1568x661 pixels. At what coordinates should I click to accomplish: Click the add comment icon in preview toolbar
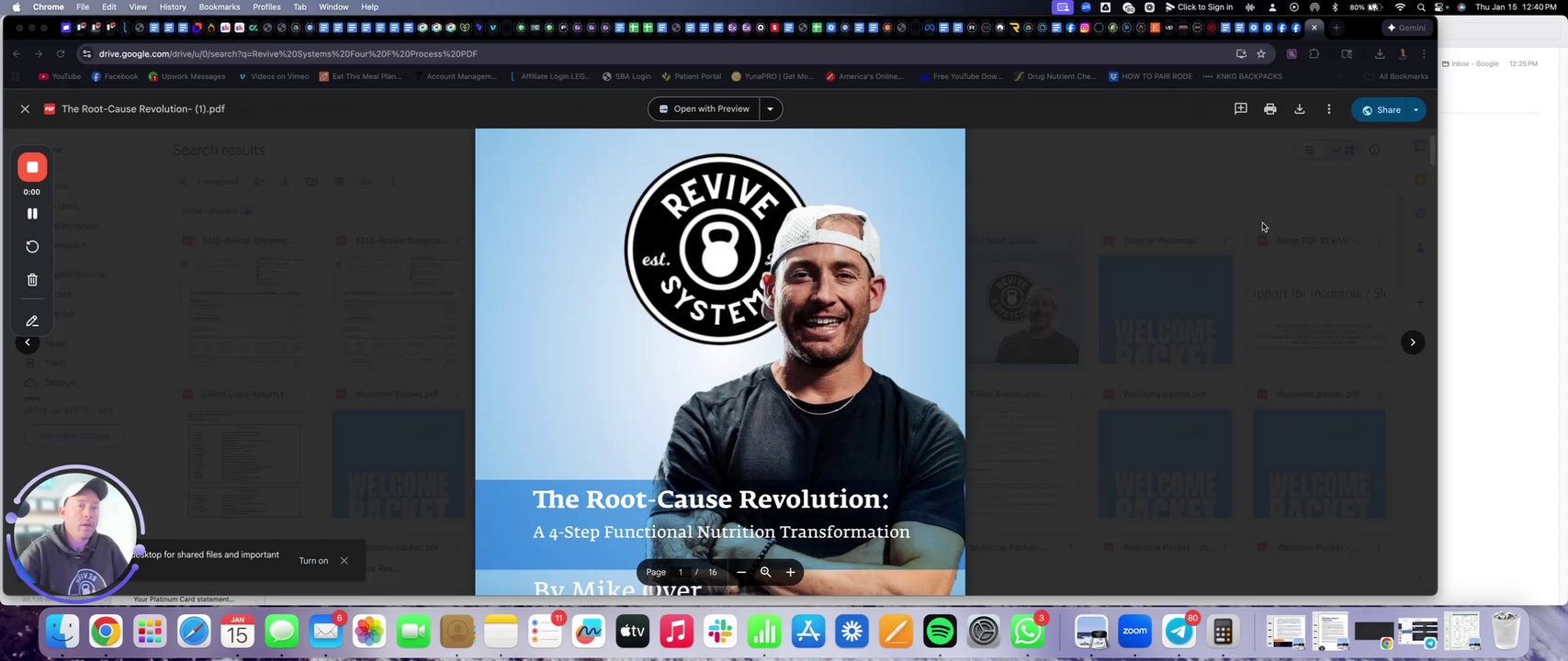(1241, 109)
